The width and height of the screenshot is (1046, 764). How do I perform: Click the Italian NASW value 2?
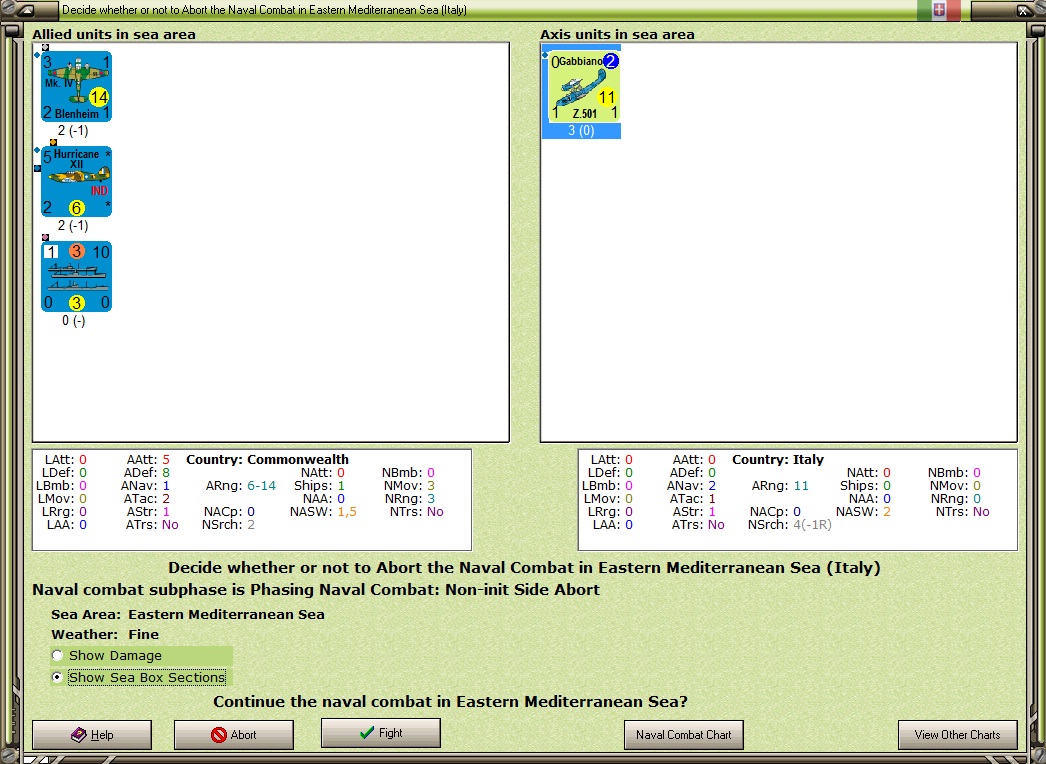pos(887,512)
